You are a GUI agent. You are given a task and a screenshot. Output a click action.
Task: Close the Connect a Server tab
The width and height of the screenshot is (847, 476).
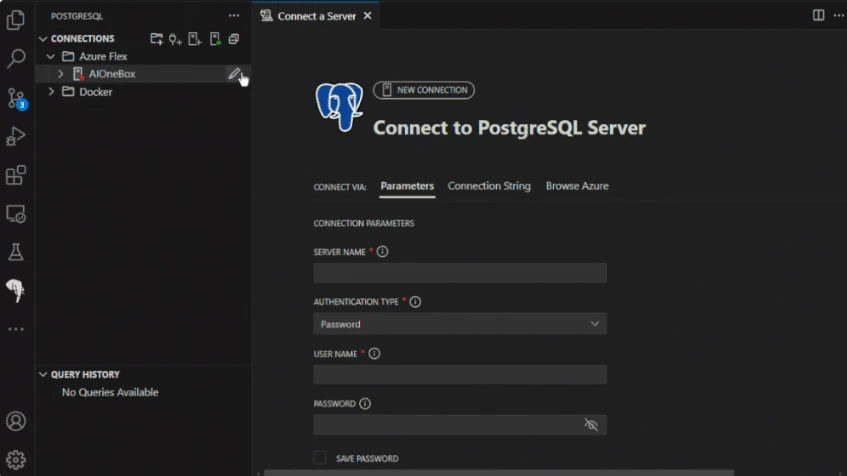pyautogui.click(x=367, y=16)
